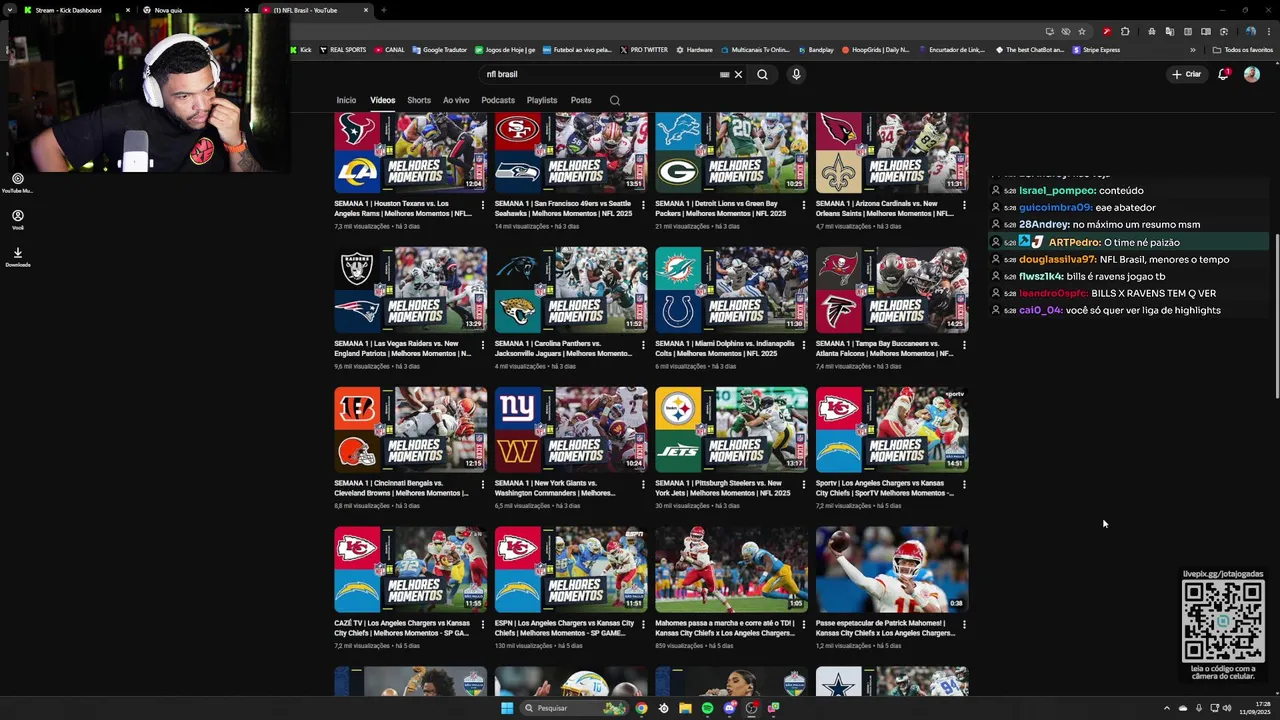Open browser extensions puzzle icon
1280x720 pixels.
(x=1125, y=31)
